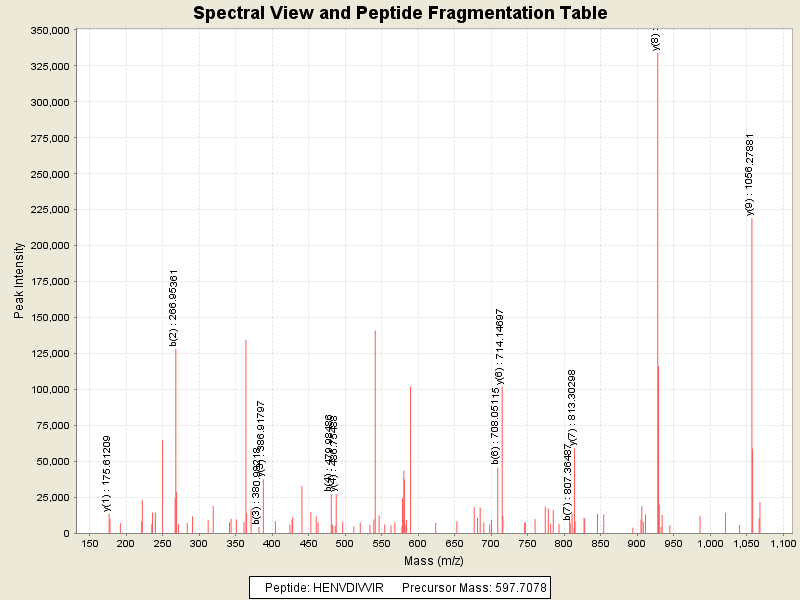The height and width of the screenshot is (600, 800).
Task: Click the chart title 'Spectral View and Peptide Fragmentation Table'
Action: [x=400, y=13]
